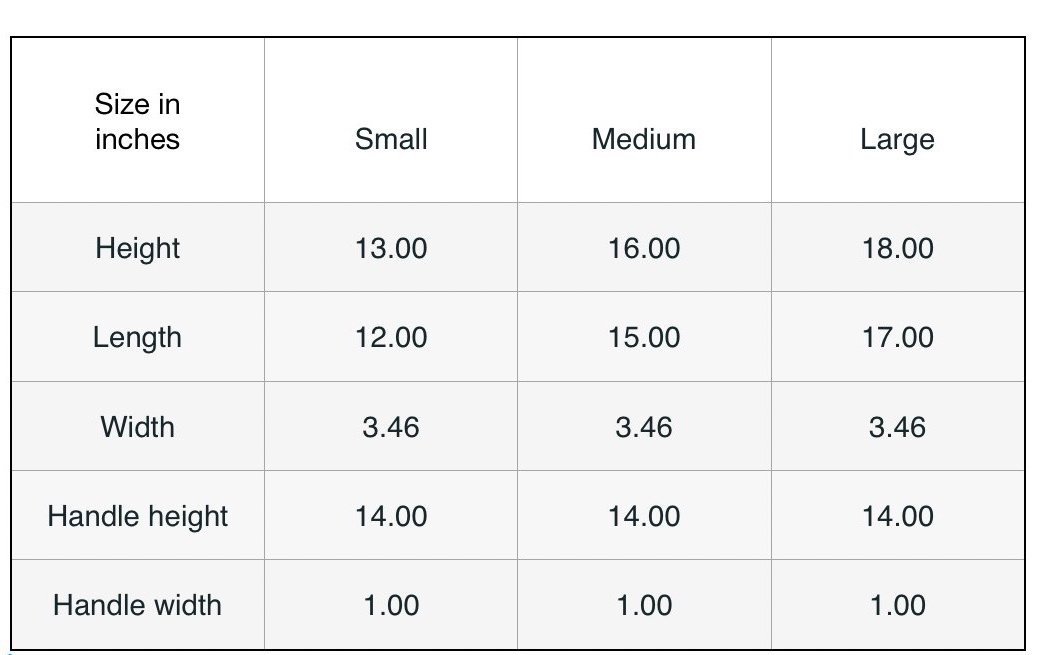Click the Handle width row label
Viewport: 1047px width, 655px height.
[138, 605]
